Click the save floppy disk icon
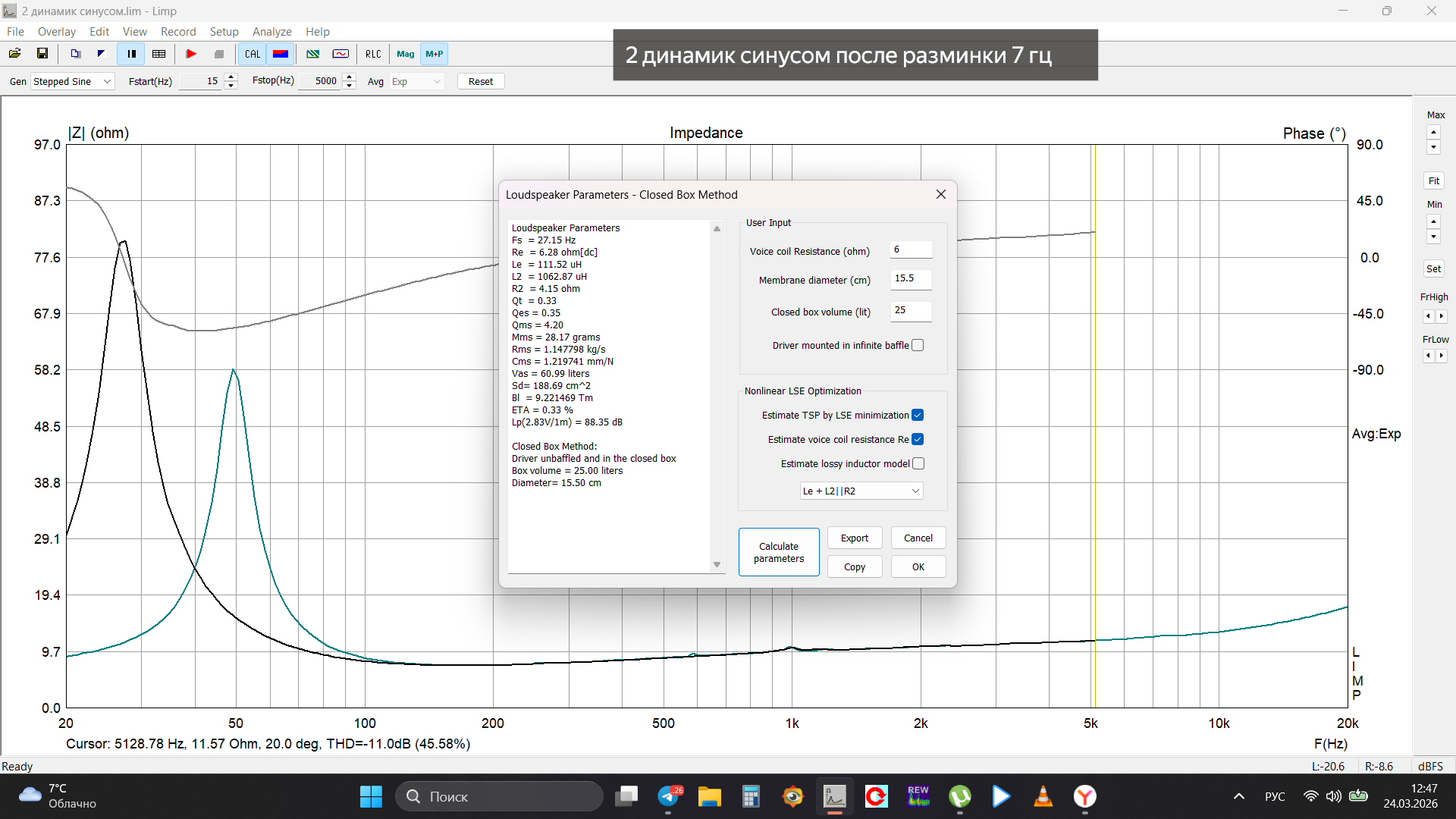The width and height of the screenshot is (1456, 819). 42,54
